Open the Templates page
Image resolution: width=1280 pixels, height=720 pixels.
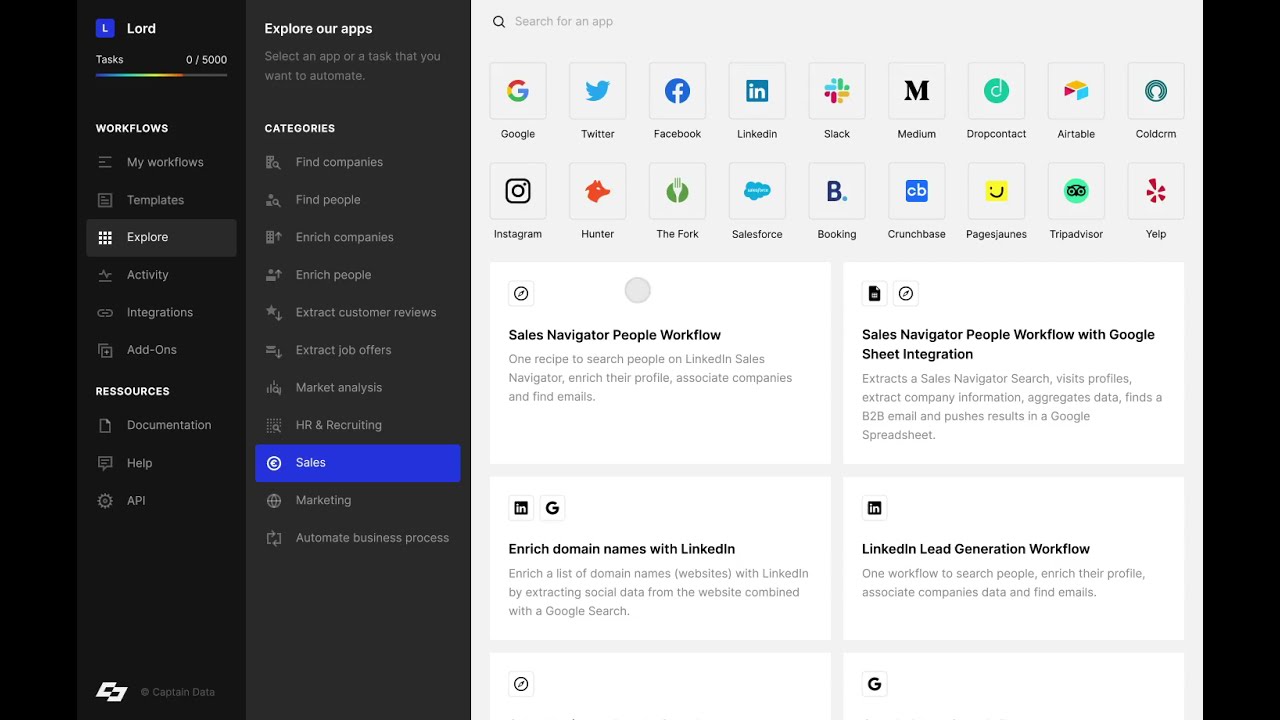pos(162,200)
